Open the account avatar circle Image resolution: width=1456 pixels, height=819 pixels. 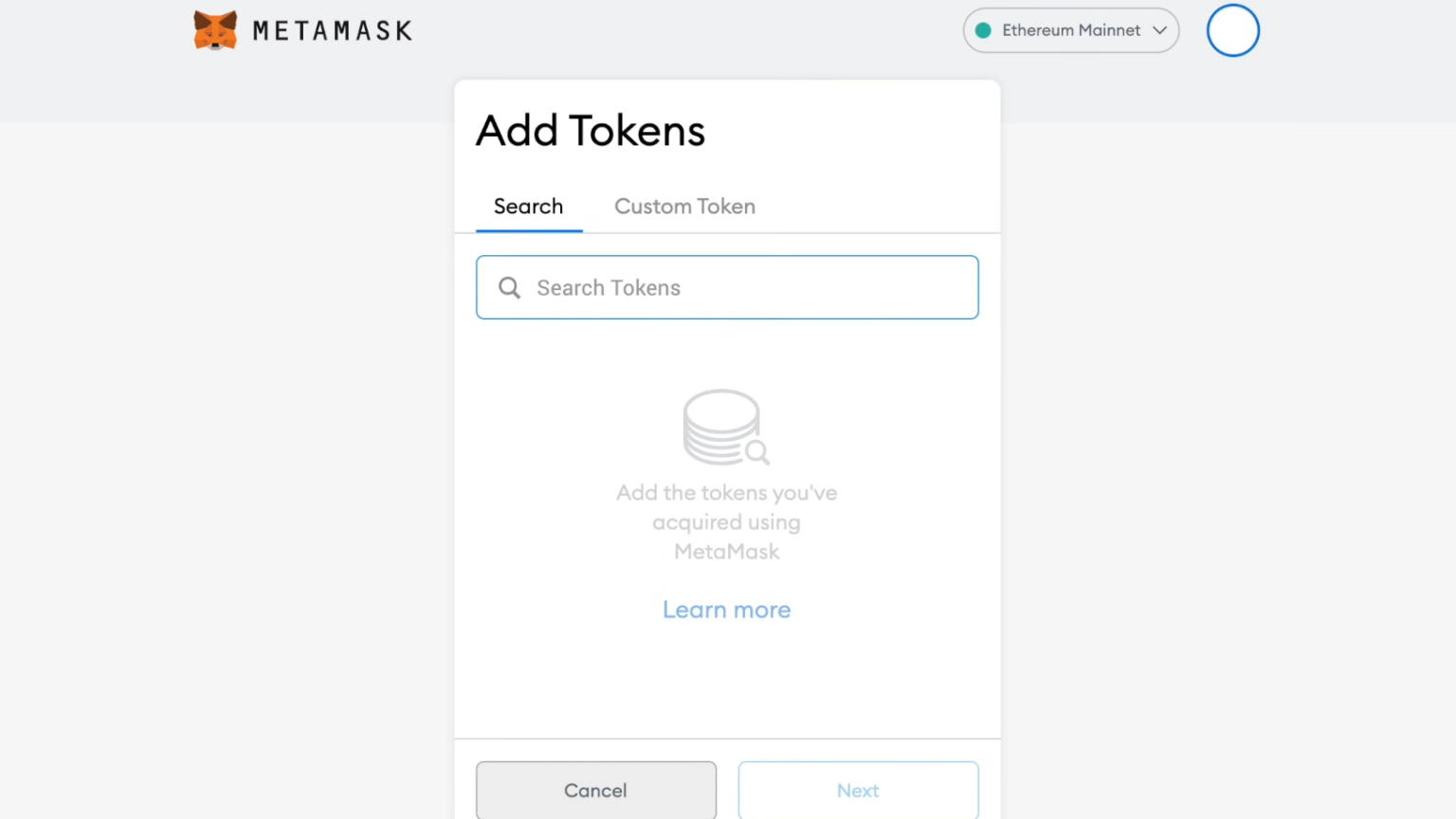coord(1232,30)
